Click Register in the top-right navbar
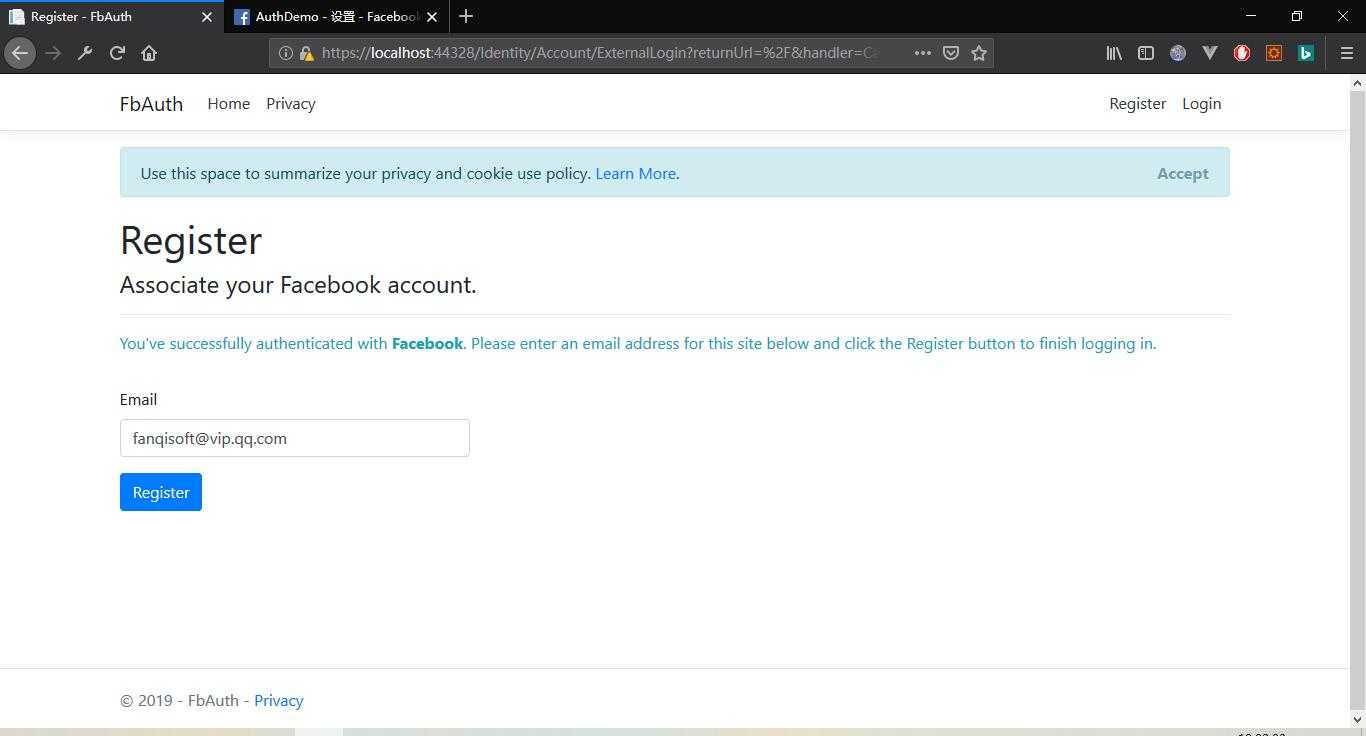The image size is (1366, 736). point(1138,104)
